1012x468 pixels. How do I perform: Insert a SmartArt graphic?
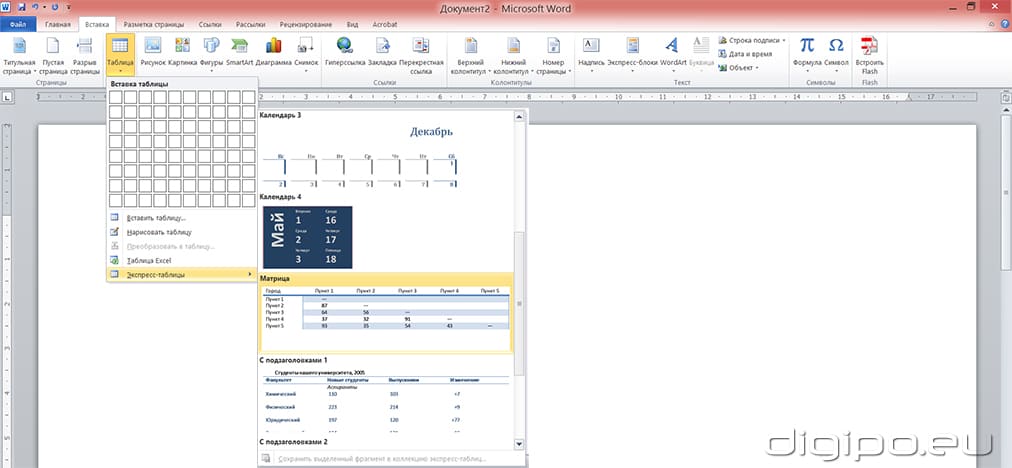[x=240, y=47]
